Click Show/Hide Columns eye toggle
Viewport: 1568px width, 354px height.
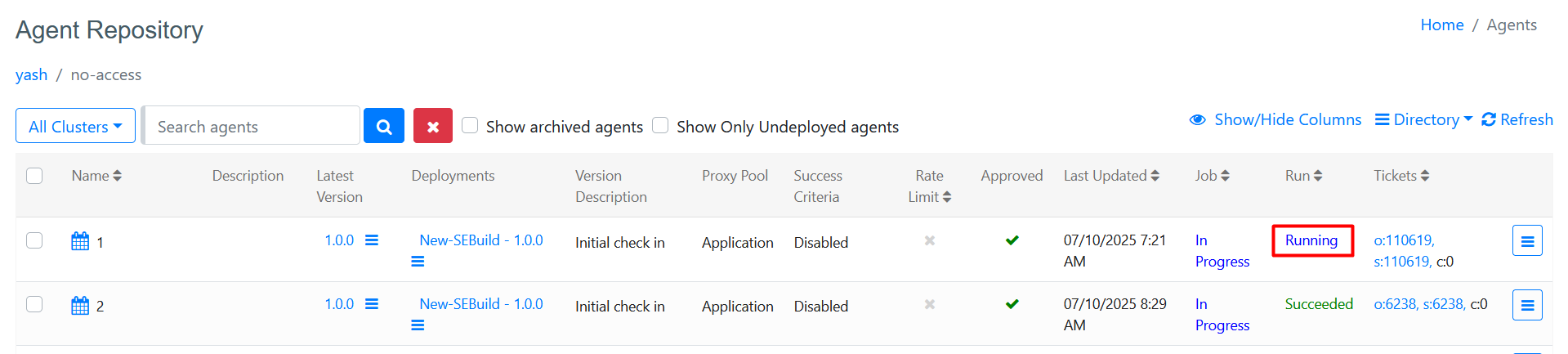tap(1275, 120)
